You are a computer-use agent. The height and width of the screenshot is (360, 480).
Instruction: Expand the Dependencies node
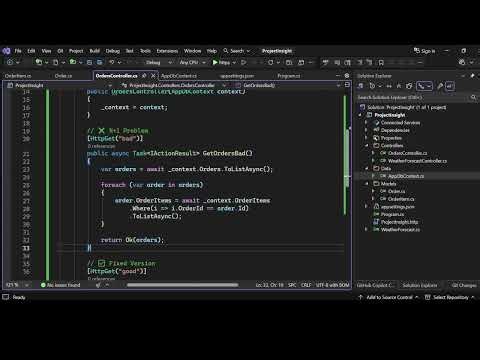coord(366,130)
